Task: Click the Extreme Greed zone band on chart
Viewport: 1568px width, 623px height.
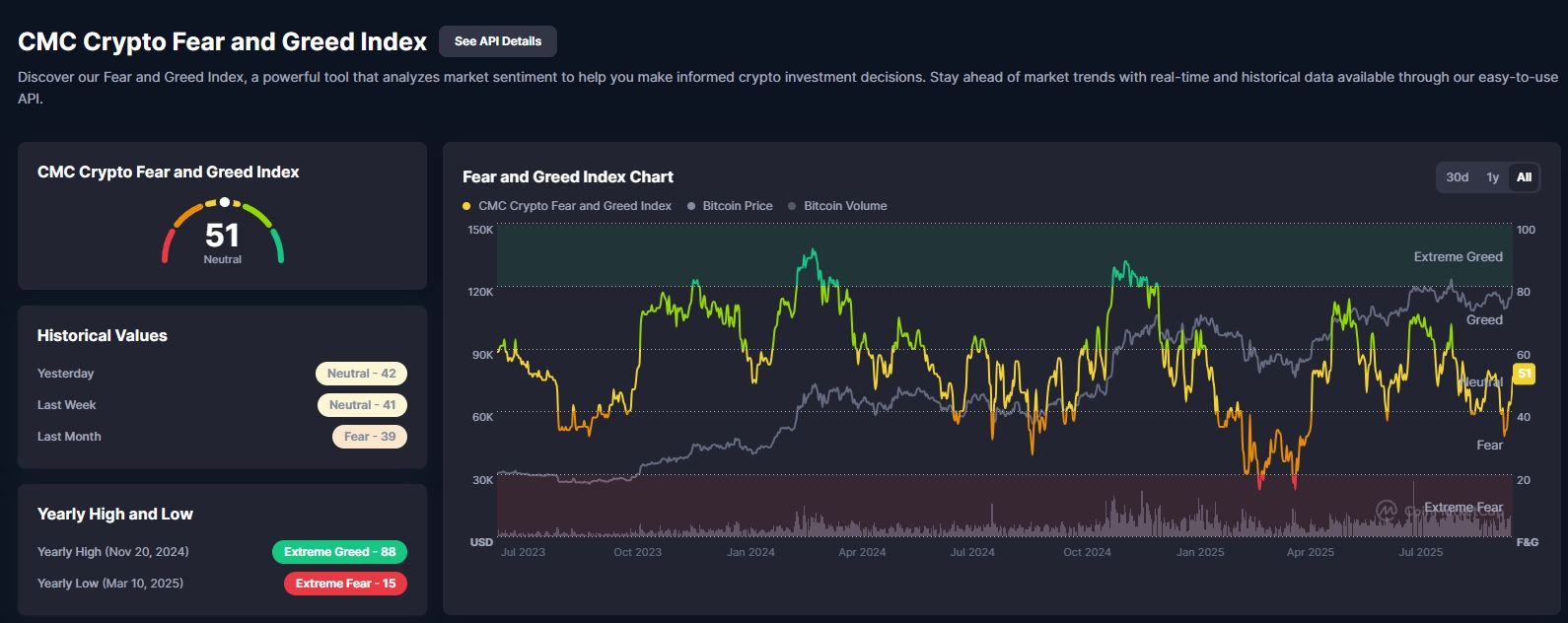Action: tap(986, 254)
